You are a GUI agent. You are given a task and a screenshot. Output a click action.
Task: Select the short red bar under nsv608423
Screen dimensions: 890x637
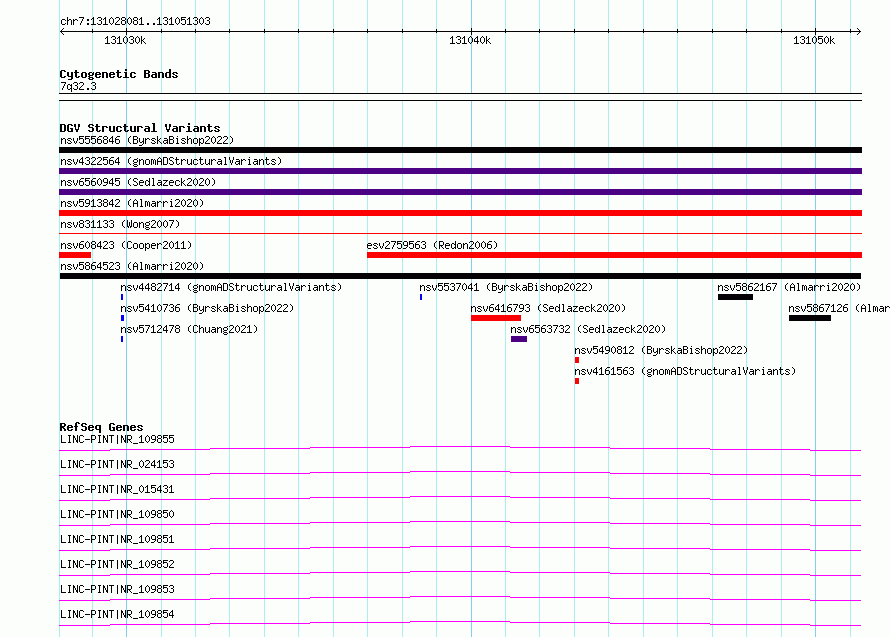75,255
